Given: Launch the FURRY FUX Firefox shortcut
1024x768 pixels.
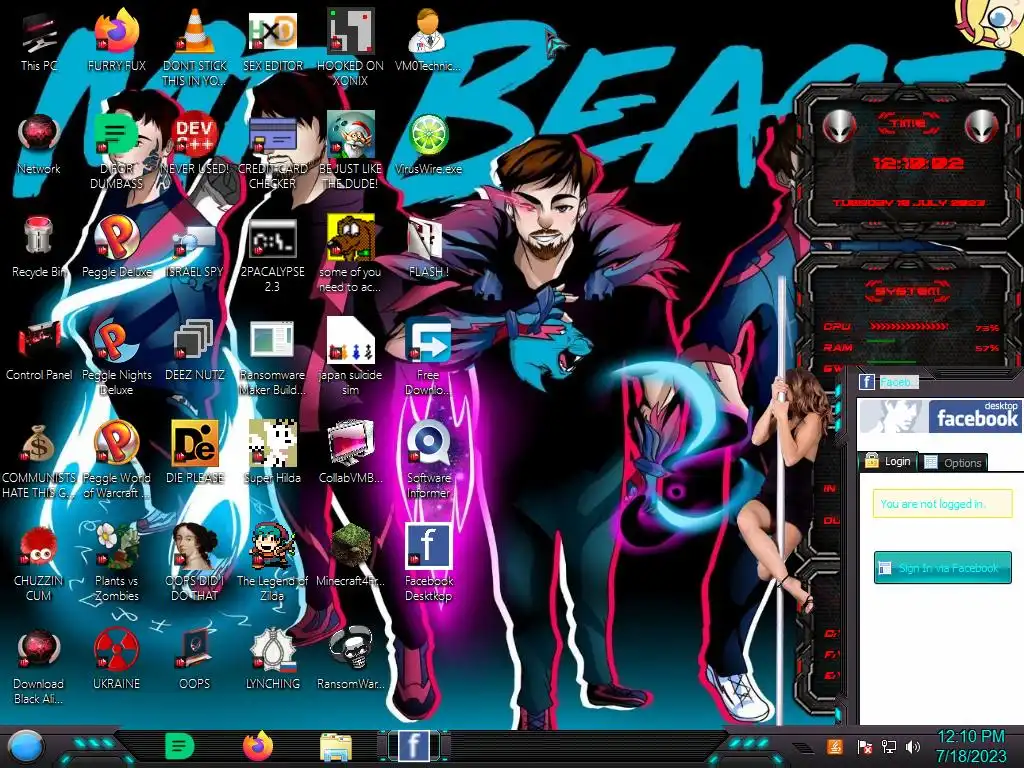Looking at the screenshot, I should tap(116, 41).
